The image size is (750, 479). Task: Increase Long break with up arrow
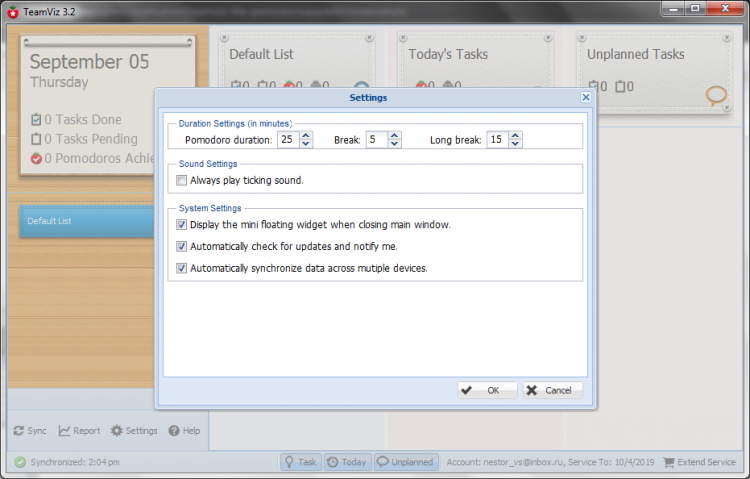[x=515, y=135]
